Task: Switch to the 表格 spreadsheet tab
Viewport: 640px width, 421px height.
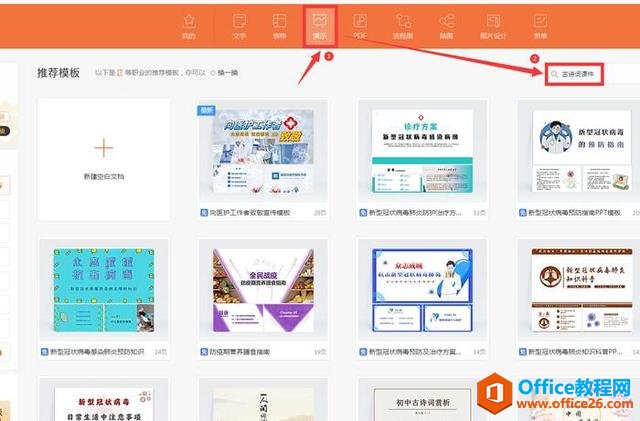Action: point(279,27)
